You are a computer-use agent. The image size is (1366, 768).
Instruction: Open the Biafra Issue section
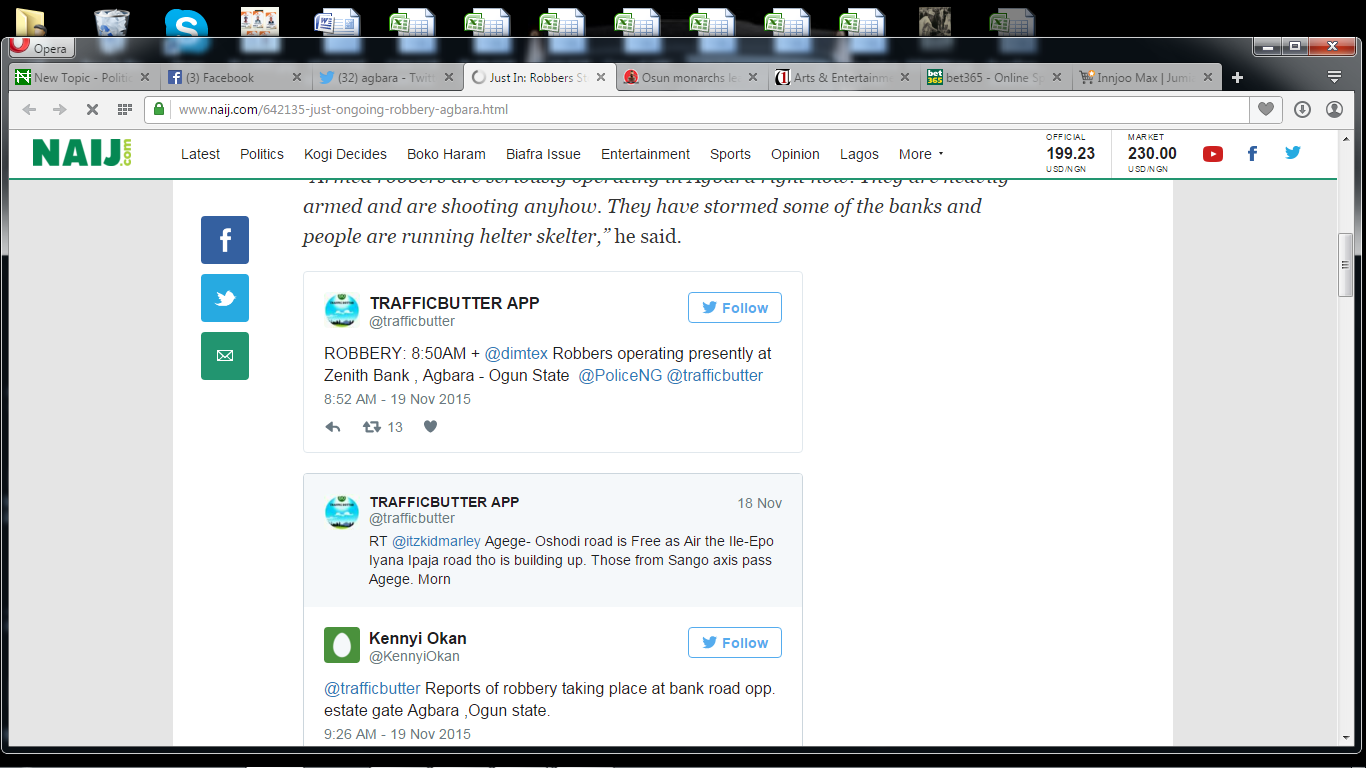[543, 154]
